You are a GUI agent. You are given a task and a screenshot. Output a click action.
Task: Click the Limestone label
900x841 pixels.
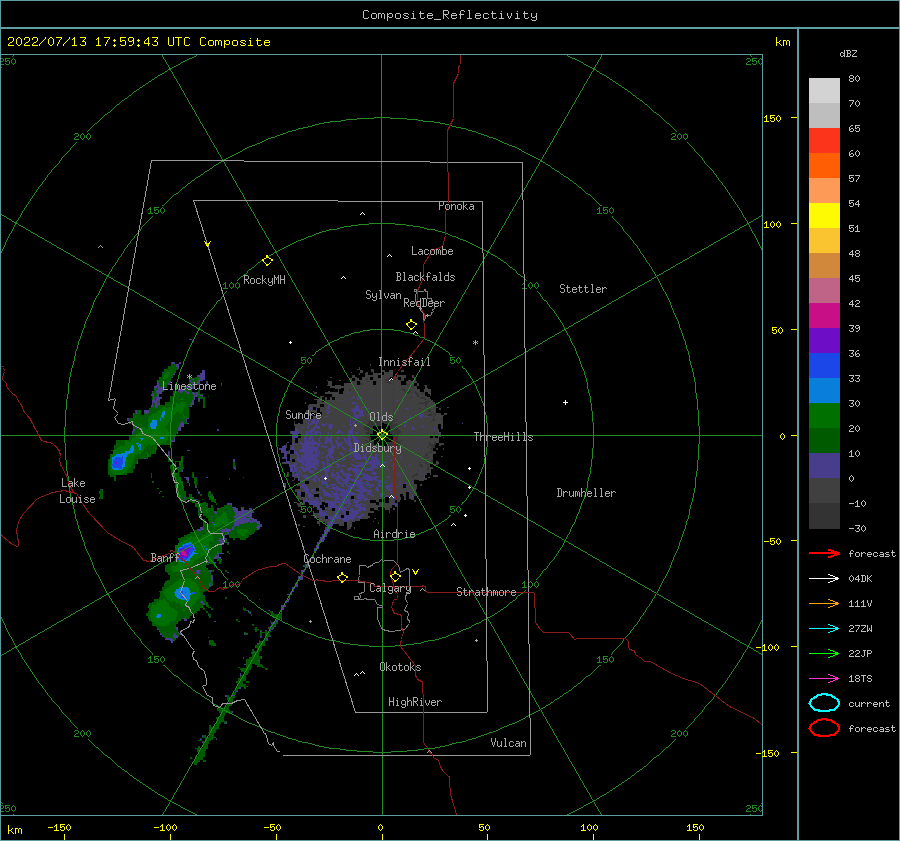coord(189,386)
